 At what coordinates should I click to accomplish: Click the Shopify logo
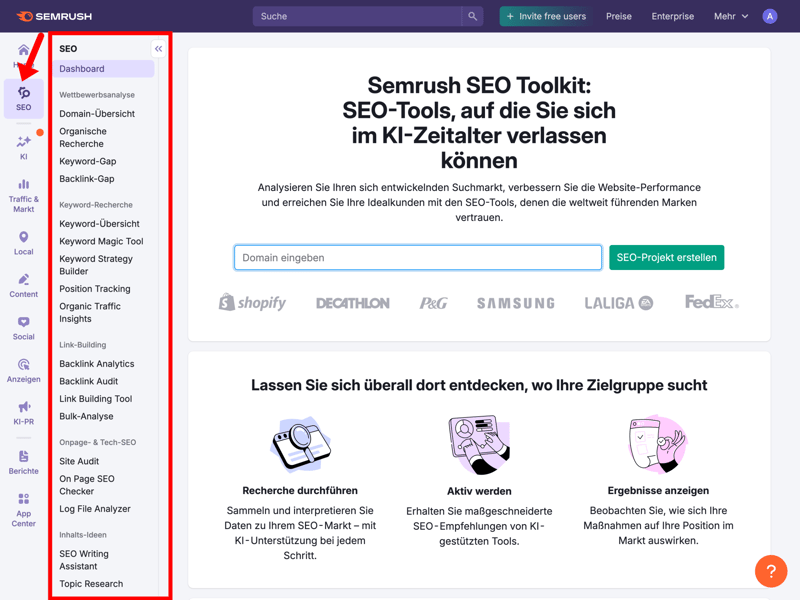[252, 303]
